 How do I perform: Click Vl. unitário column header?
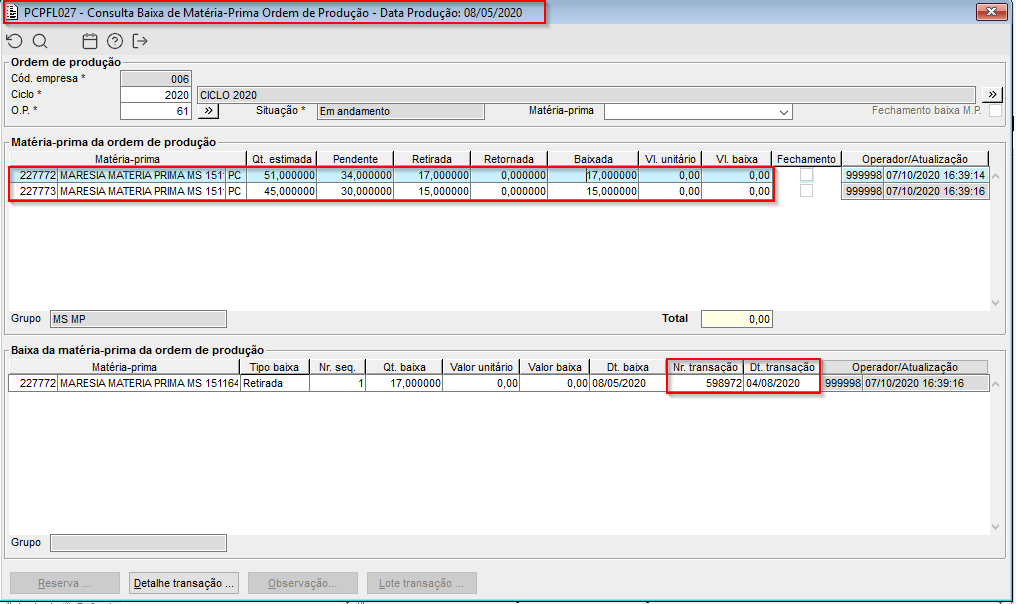pos(670,159)
